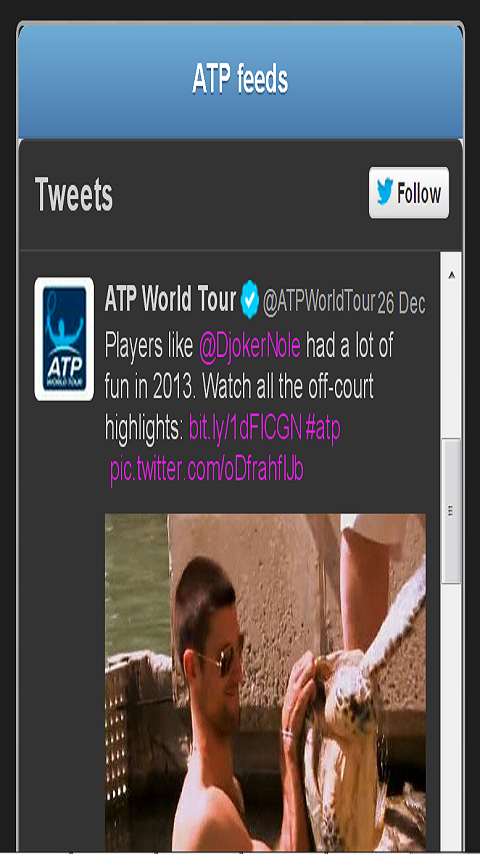The image size is (480, 854).
Task: Follow the bit.ly/1dFICGN link
Action: [x=245, y=429]
